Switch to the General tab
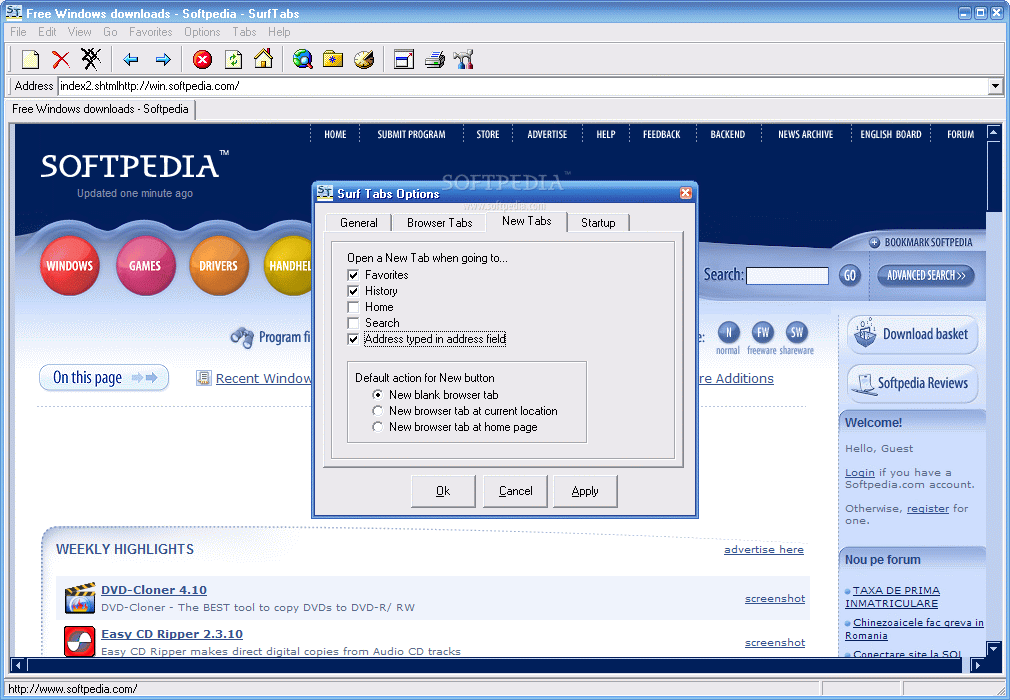Viewport: 1010px width, 700px height. [359, 223]
